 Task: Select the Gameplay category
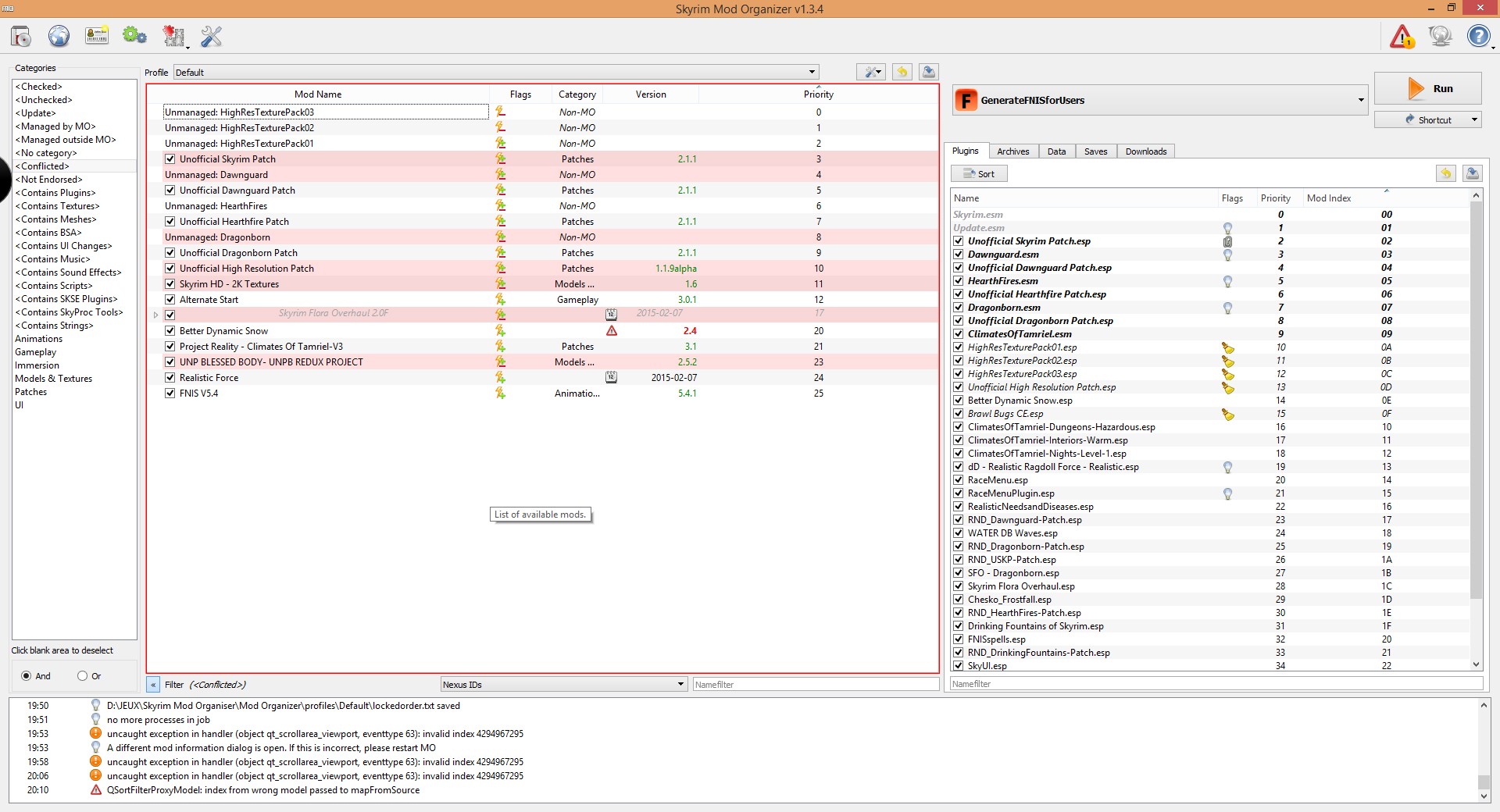pos(74,352)
